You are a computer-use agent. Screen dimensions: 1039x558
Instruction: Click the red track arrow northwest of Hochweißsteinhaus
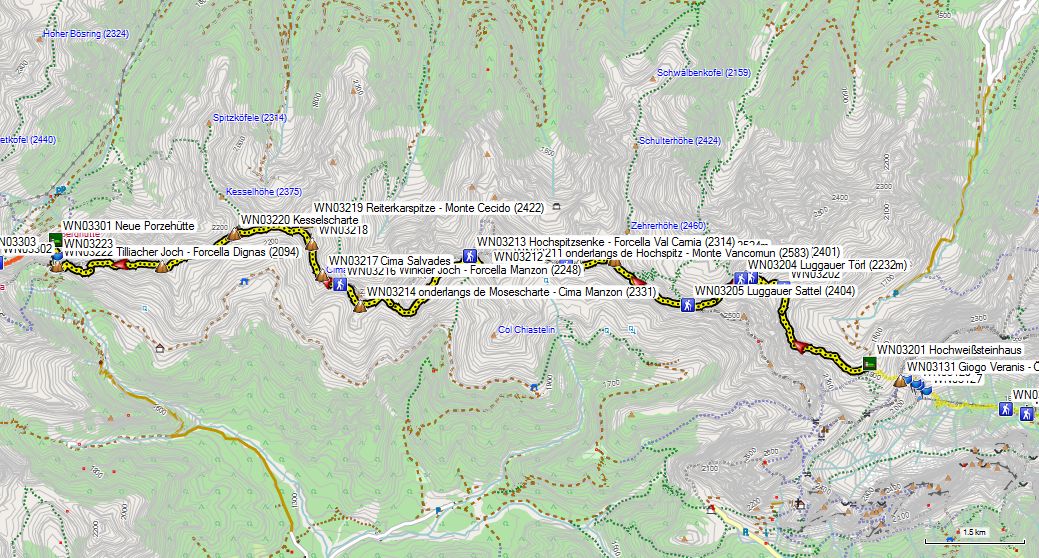click(x=799, y=346)
